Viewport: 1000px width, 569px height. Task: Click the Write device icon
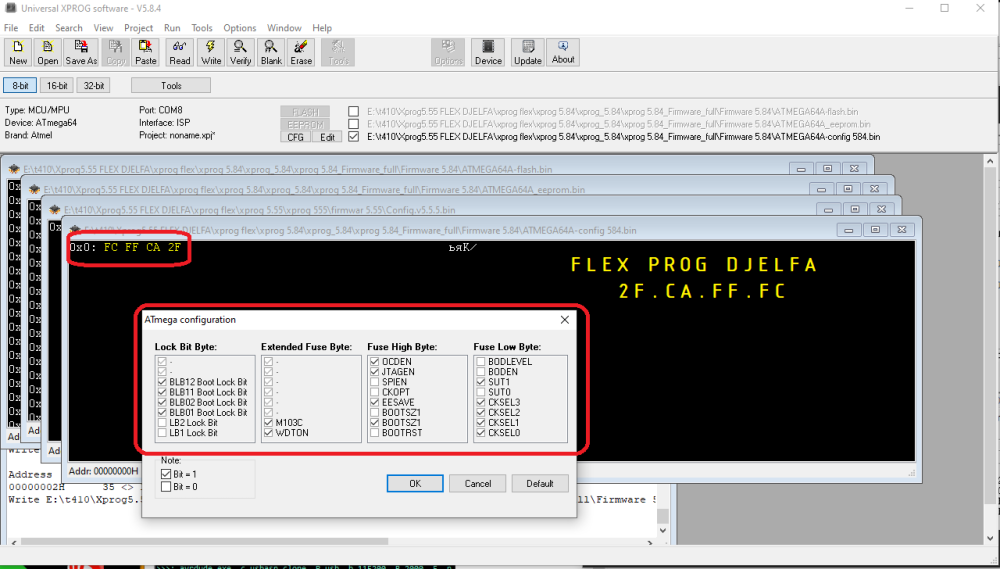pos(210,52)
